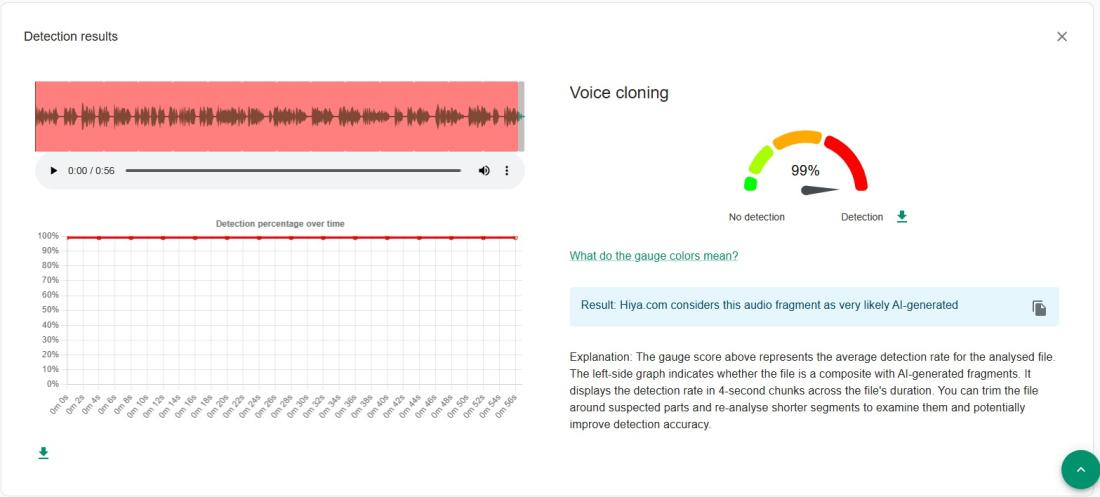Open "What do the gauge colors mean?" link

pyautogui.click(x=653, y=256)
